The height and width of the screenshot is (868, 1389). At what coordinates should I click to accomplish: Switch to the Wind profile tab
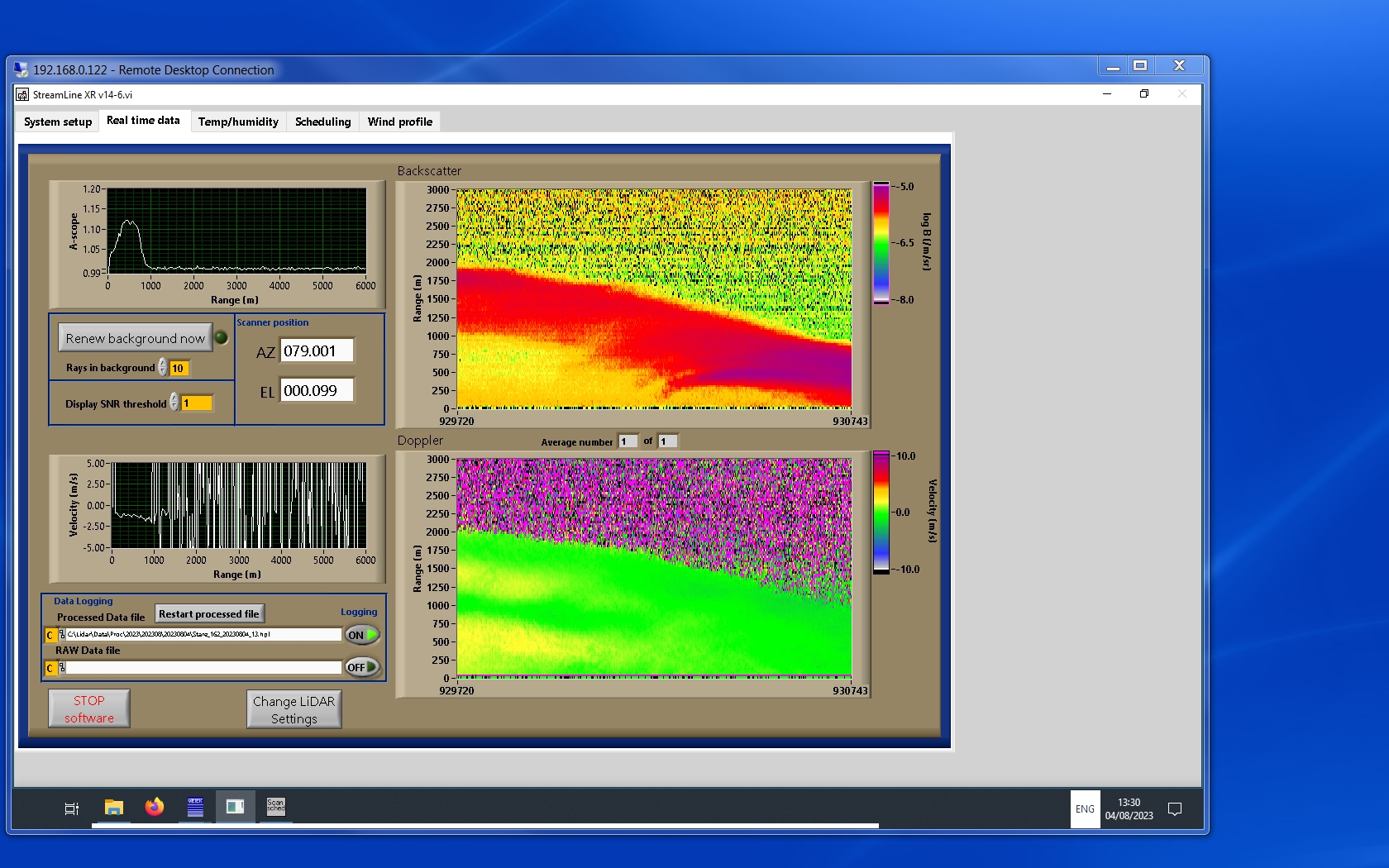click(x=399, y=122)
